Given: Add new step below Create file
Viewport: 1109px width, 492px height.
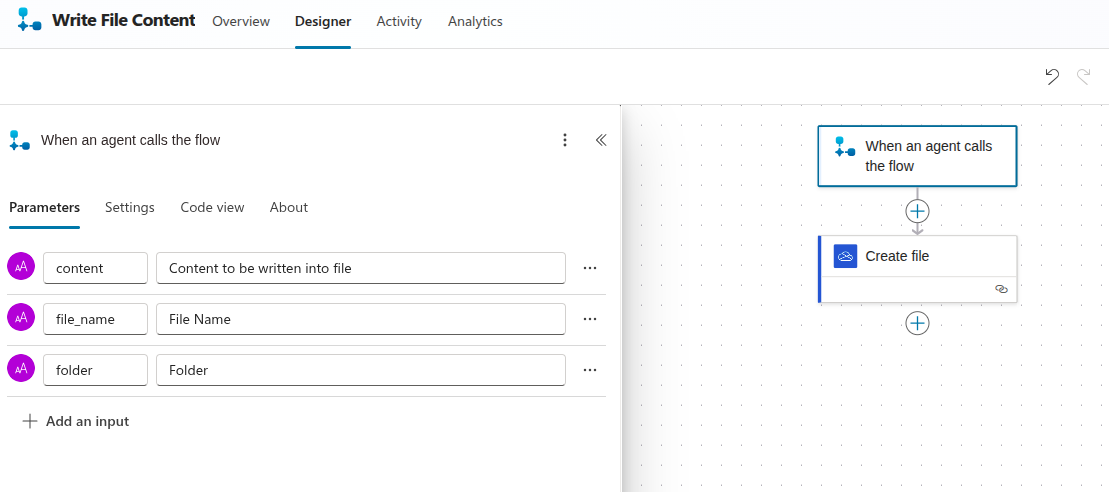Looking at the screenshot, I should pos(917,323).
